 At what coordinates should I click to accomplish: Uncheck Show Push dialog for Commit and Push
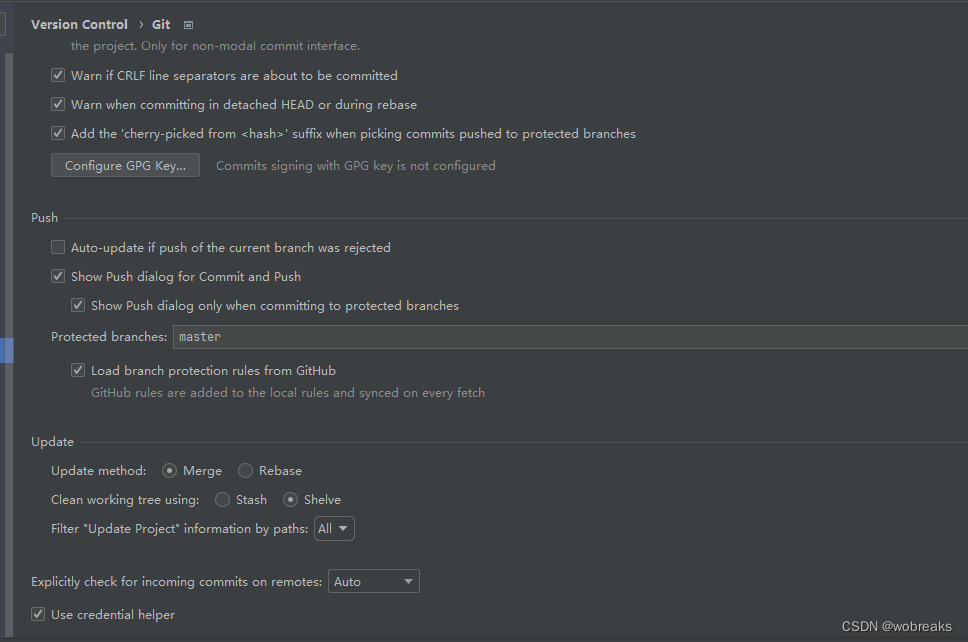click(x=58, y=276)
